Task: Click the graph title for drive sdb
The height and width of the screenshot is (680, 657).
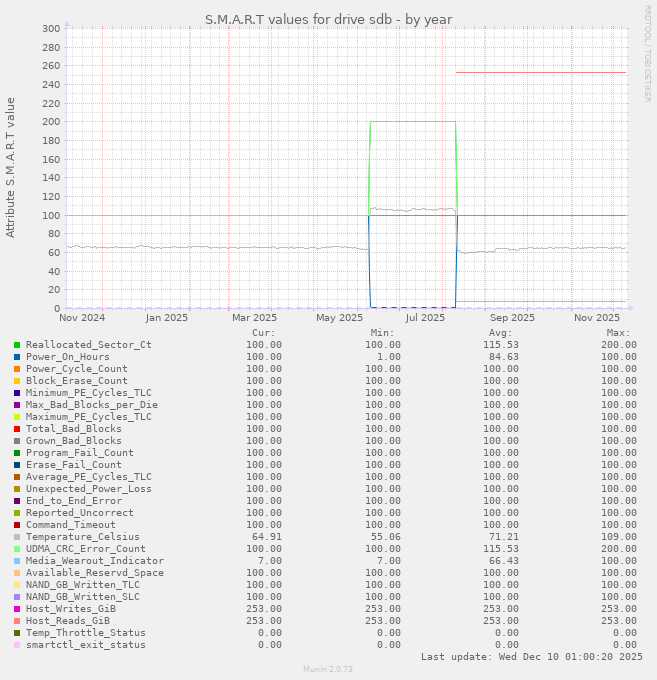Action: pos(328,19)
